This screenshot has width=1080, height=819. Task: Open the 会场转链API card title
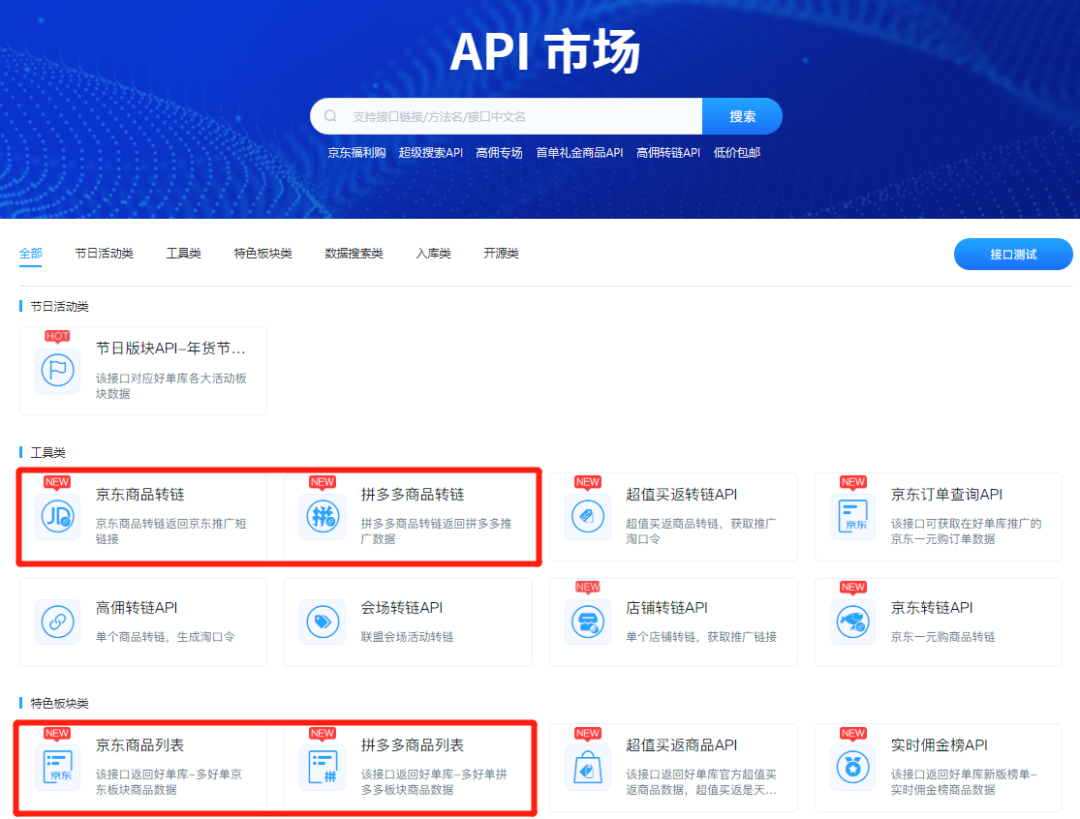pos(402,608)
